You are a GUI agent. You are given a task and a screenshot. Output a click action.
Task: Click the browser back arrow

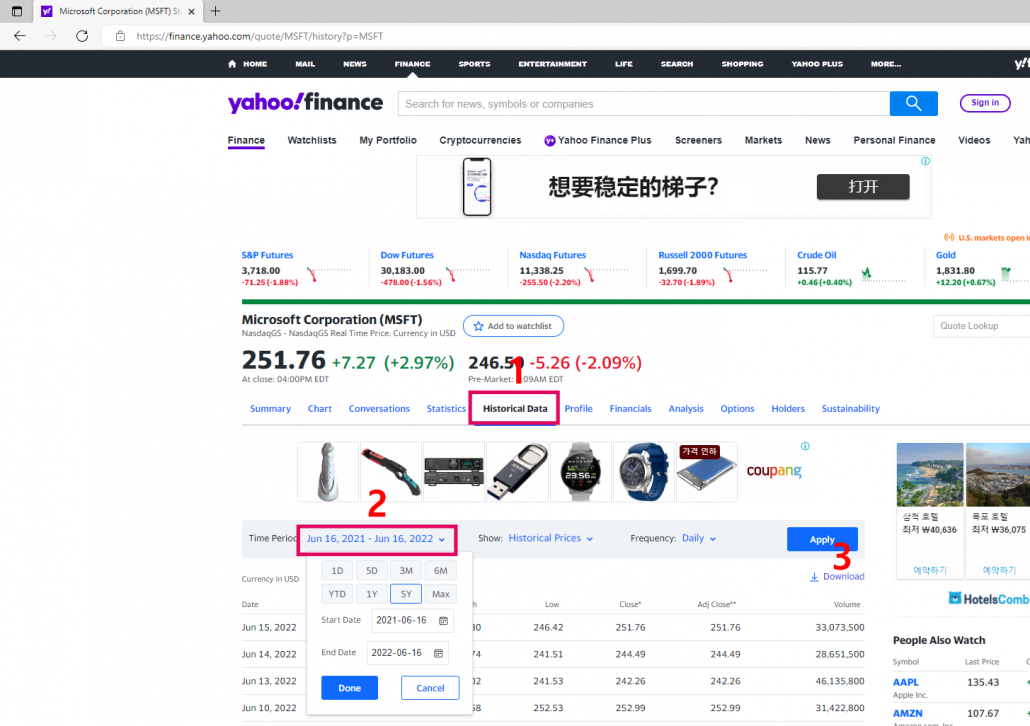[x=20, y=35]
